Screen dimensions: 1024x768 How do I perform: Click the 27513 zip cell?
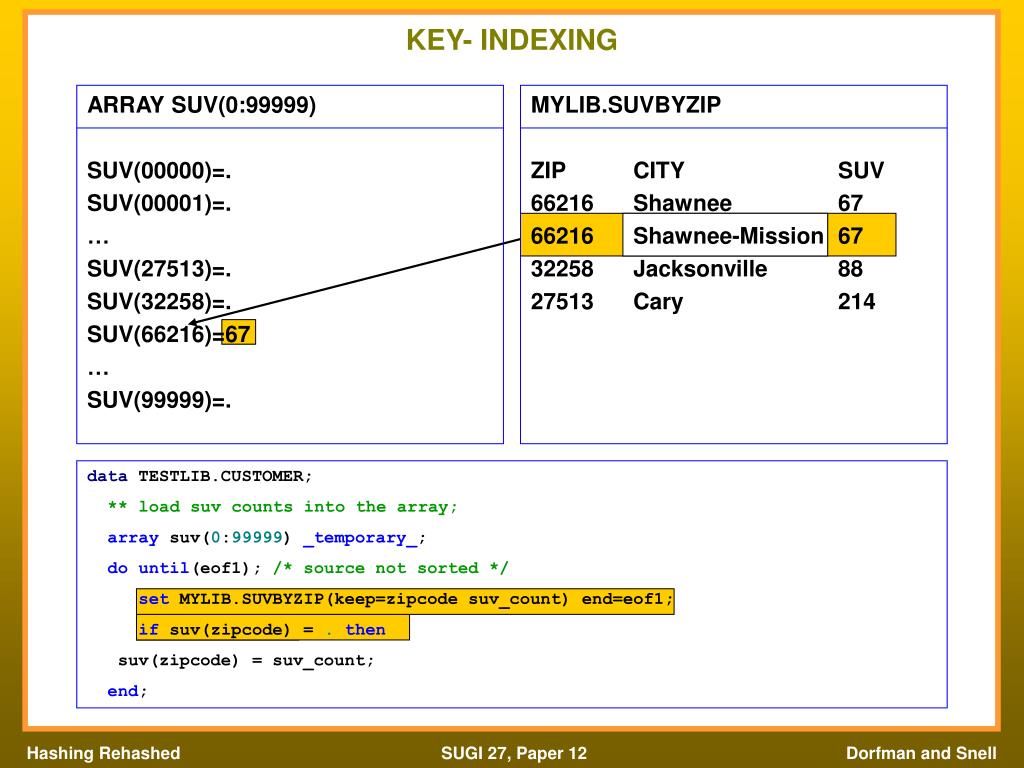562,302
